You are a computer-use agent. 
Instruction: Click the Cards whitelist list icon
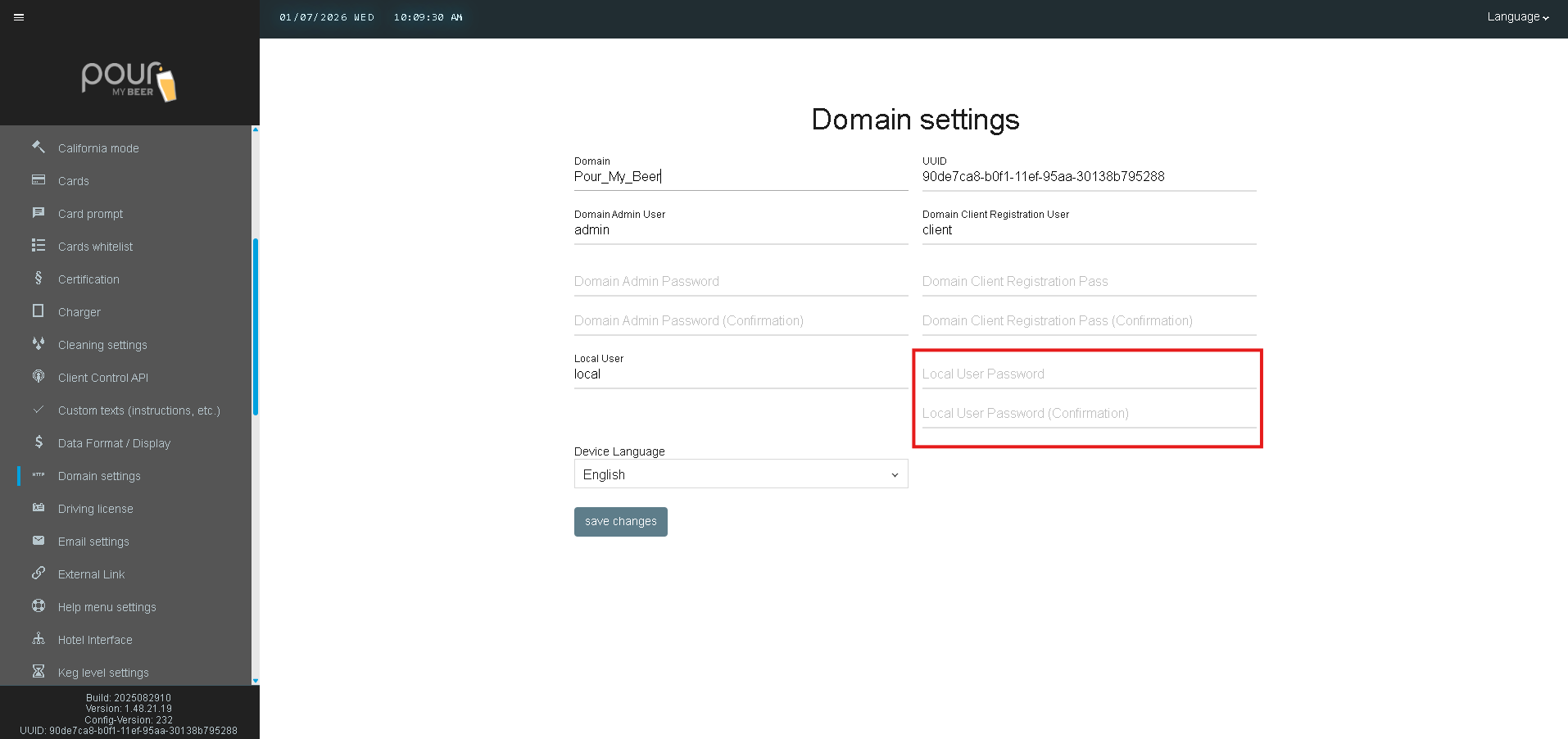pyautogui.click(x=39, y=246)
